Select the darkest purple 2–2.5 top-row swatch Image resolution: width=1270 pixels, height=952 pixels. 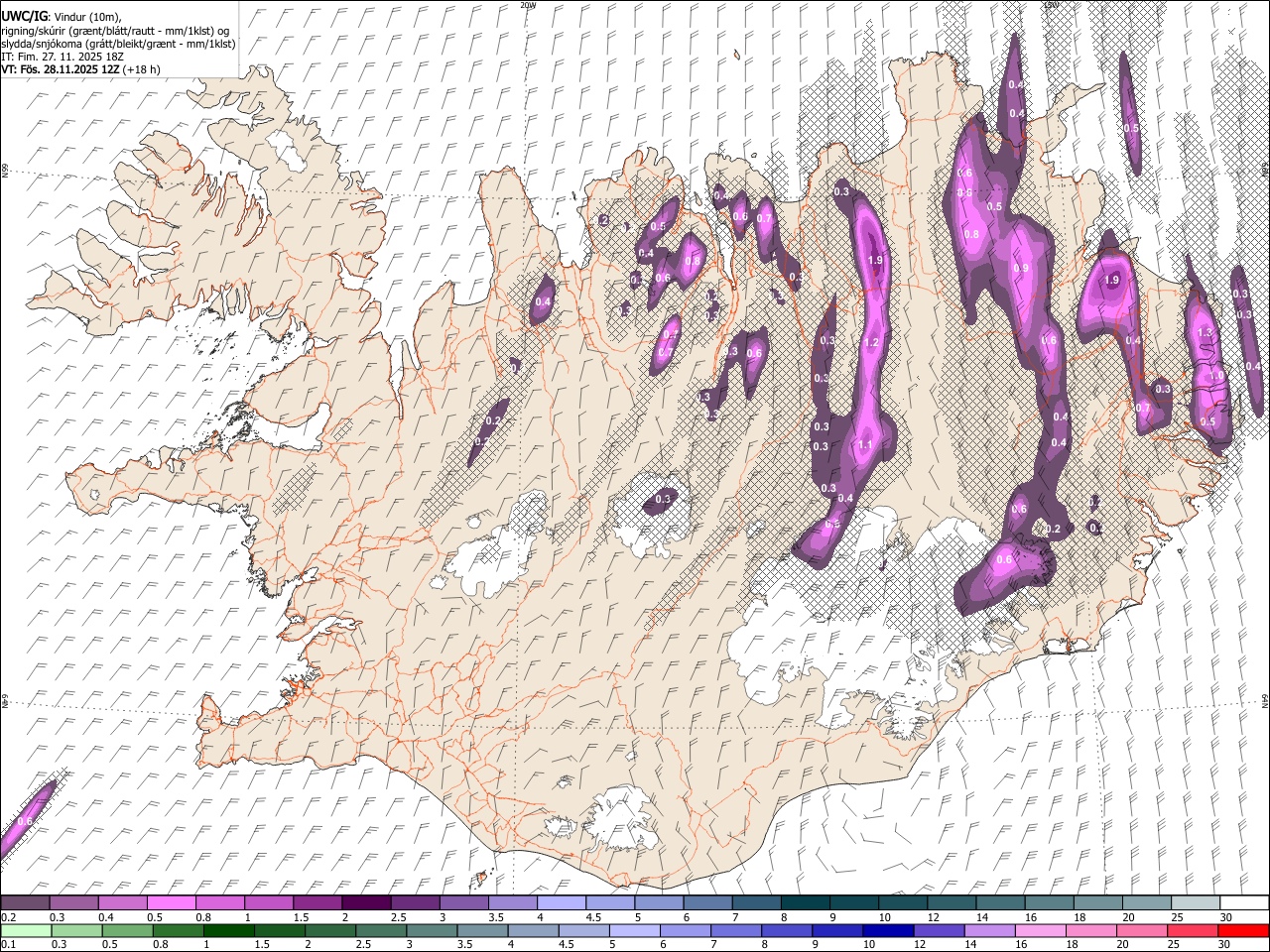pyautogui.click(x=366, y=903)
